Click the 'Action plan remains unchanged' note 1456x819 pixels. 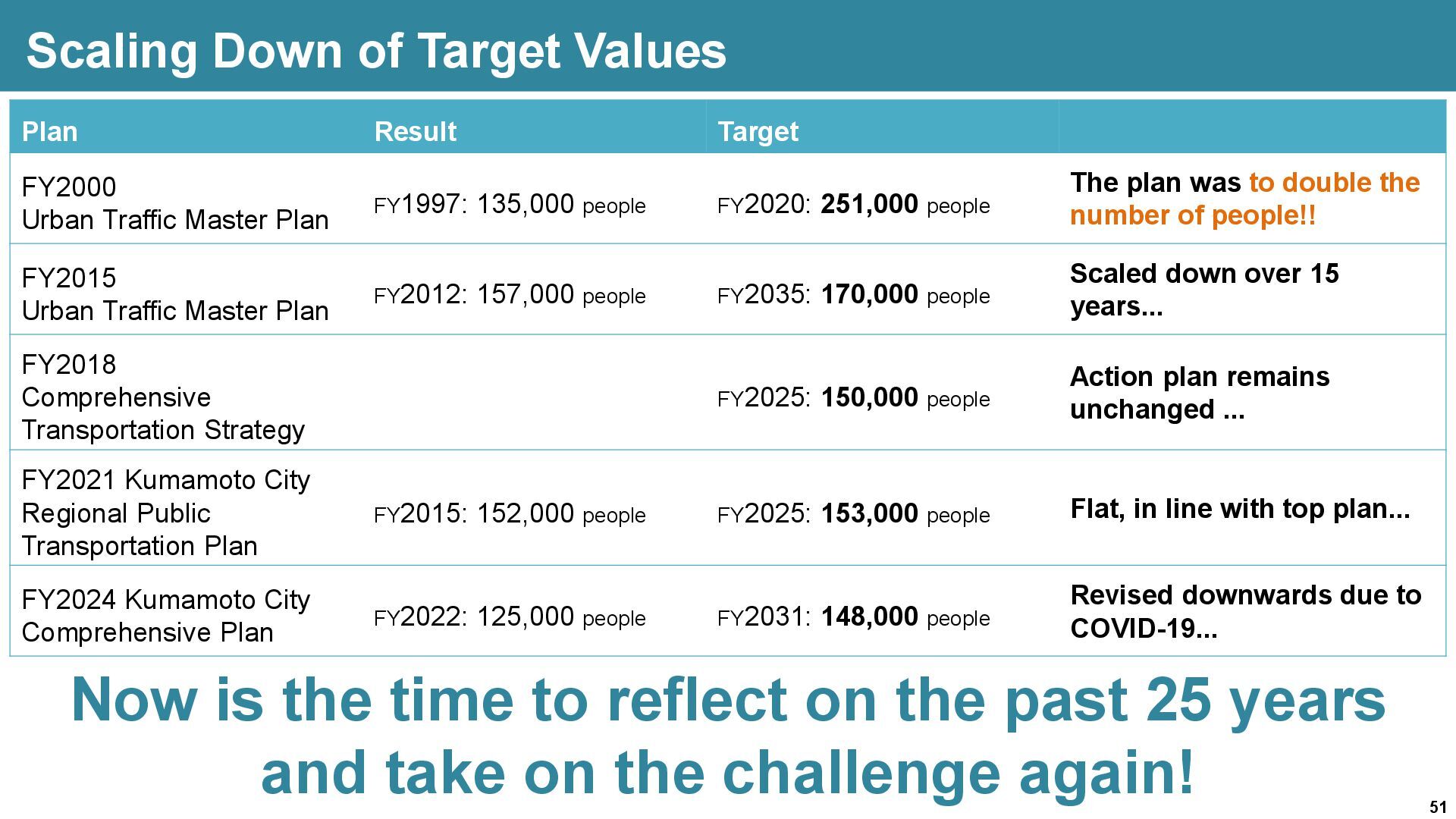coord(1199,393)
